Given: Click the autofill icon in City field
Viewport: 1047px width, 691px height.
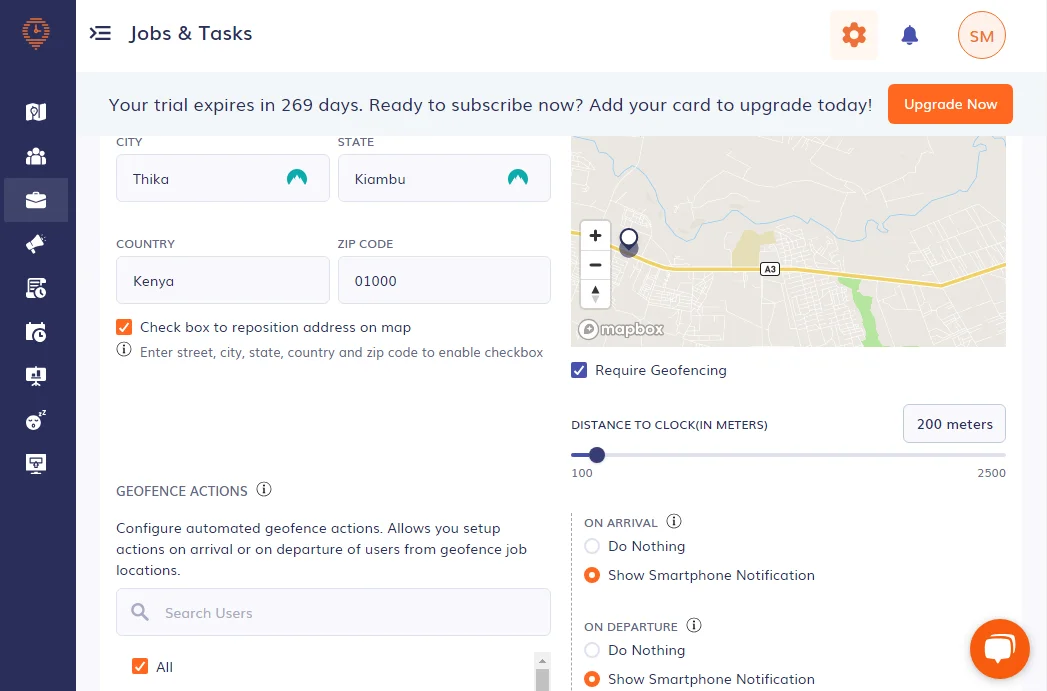Looking at the screenshot, I should pyautogui.click(x=296, y=178).
